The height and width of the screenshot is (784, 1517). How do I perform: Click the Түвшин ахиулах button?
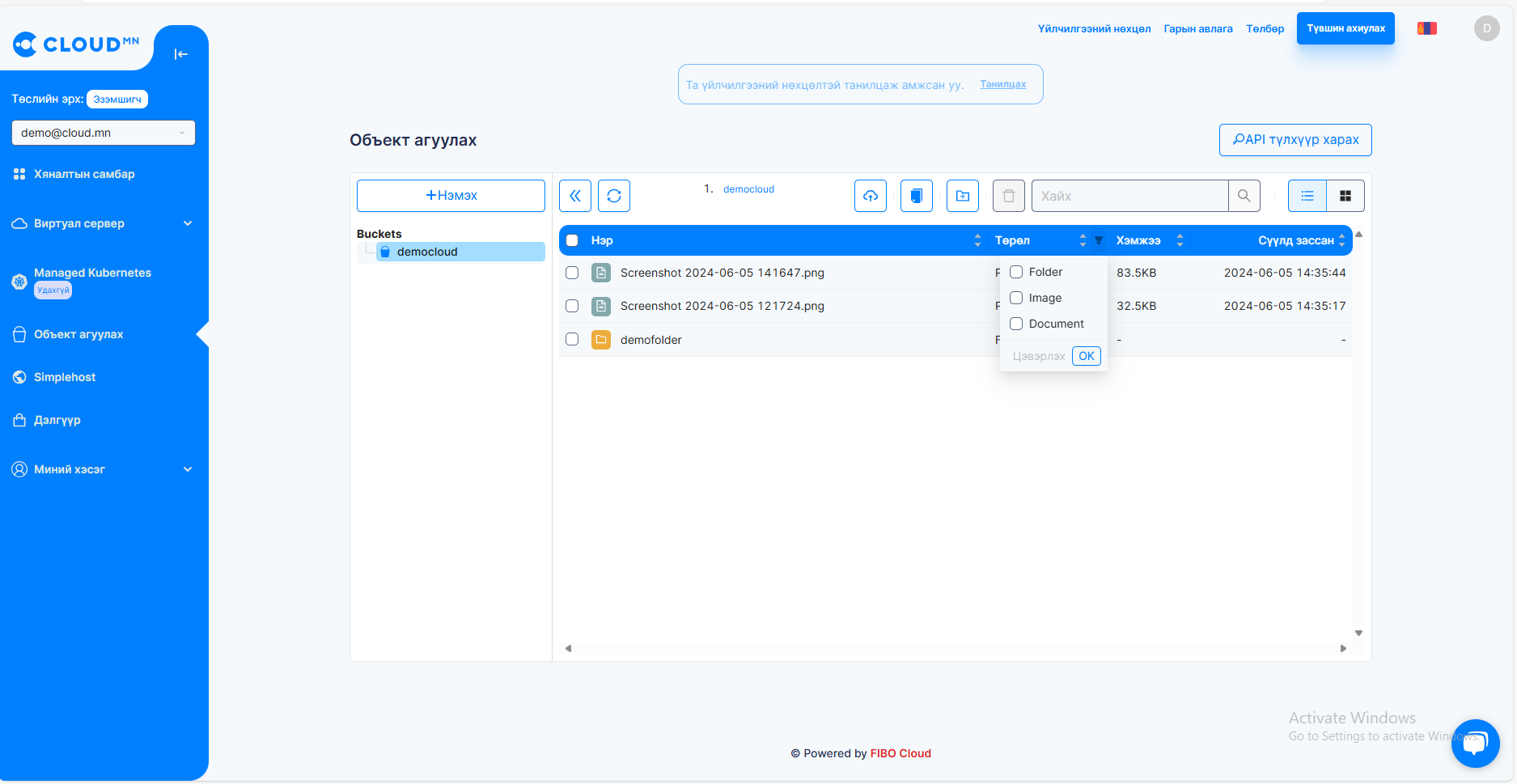pyautogui.click(x=1345, y=28)
